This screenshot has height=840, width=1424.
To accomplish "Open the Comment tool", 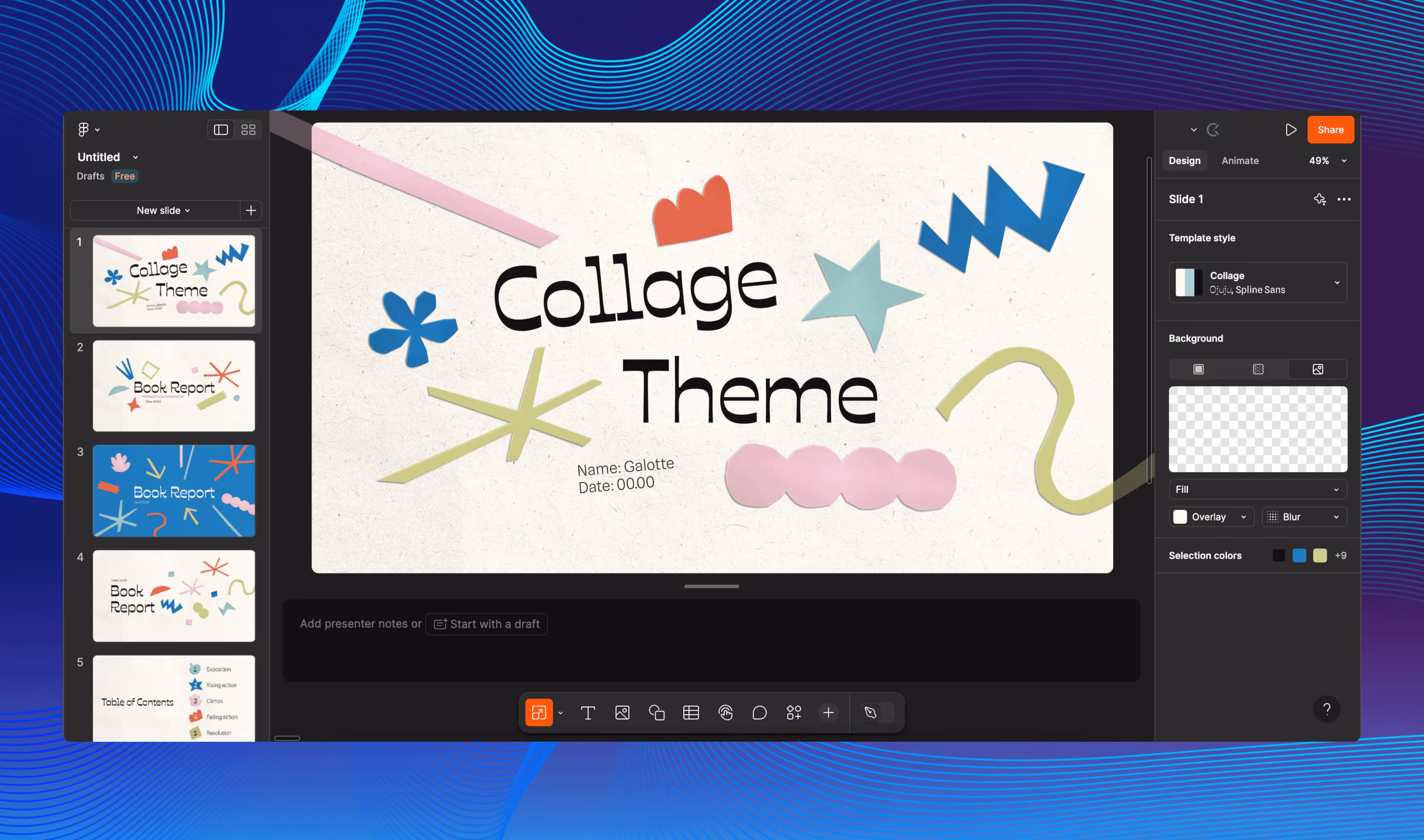I will (760, 713).
